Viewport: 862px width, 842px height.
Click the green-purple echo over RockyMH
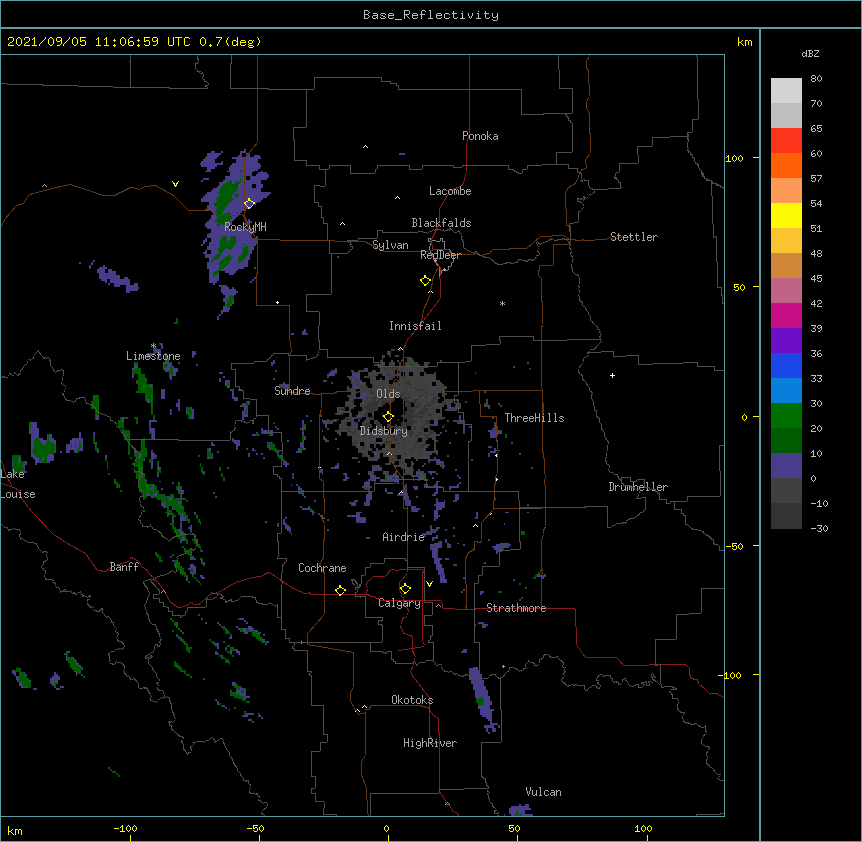[x=234, y=220]
